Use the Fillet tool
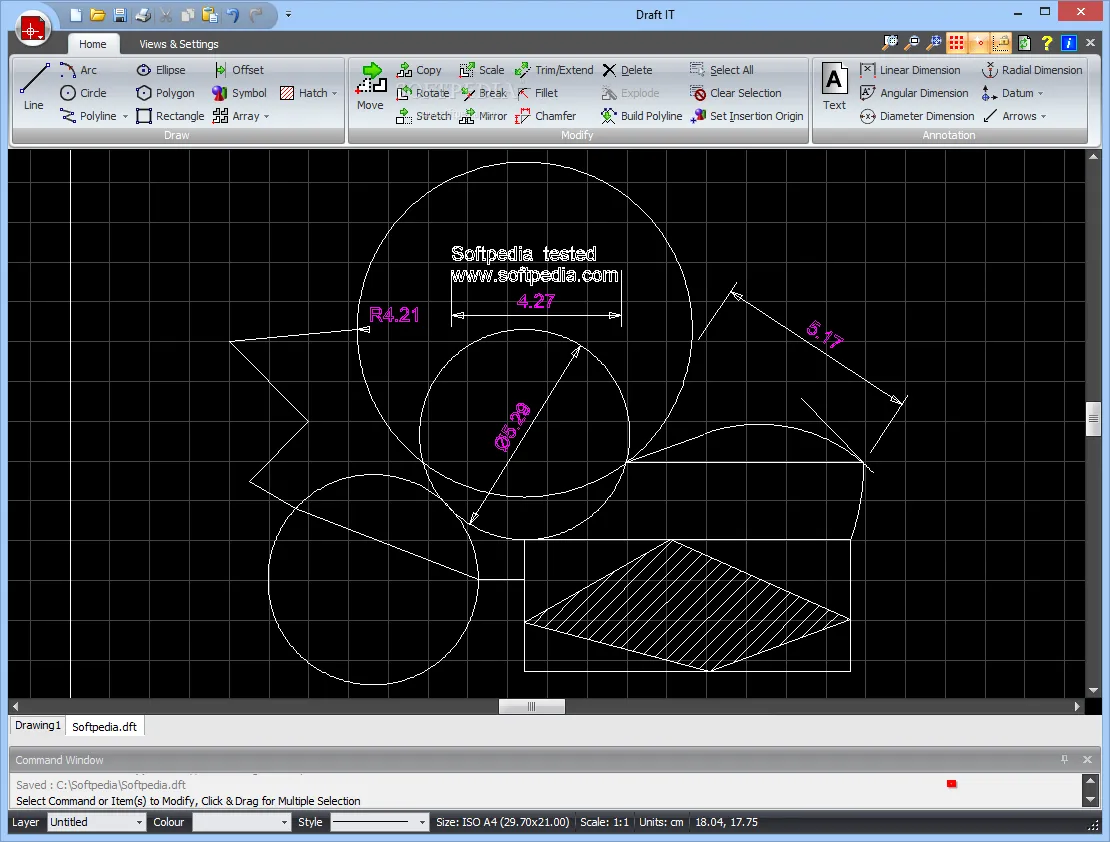 coord(537,93)
